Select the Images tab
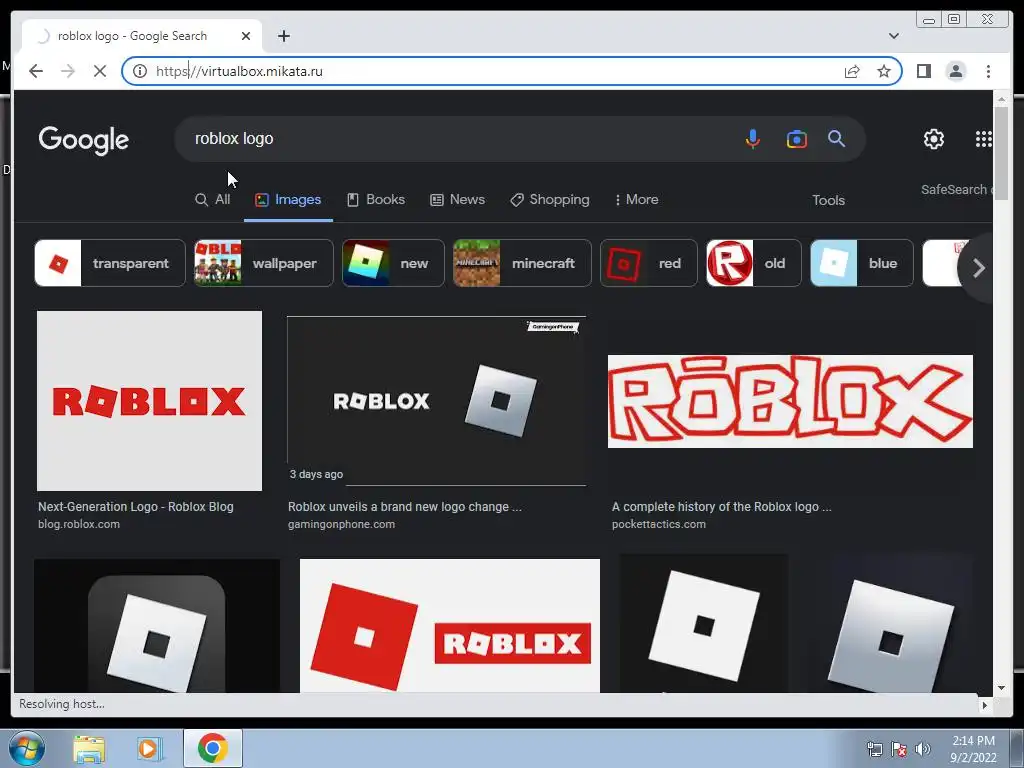This screenshot has height=768, width=1024. 288,199
